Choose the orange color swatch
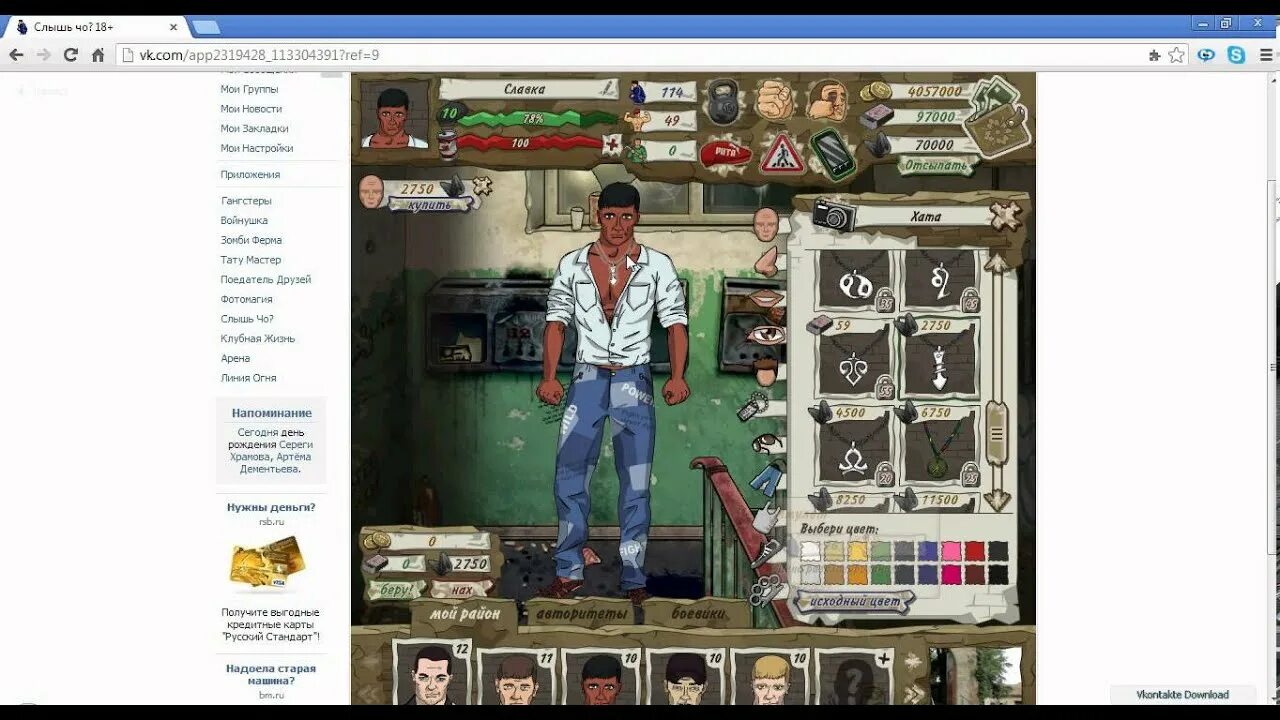 pyautogui.click(x=858, y=574)
